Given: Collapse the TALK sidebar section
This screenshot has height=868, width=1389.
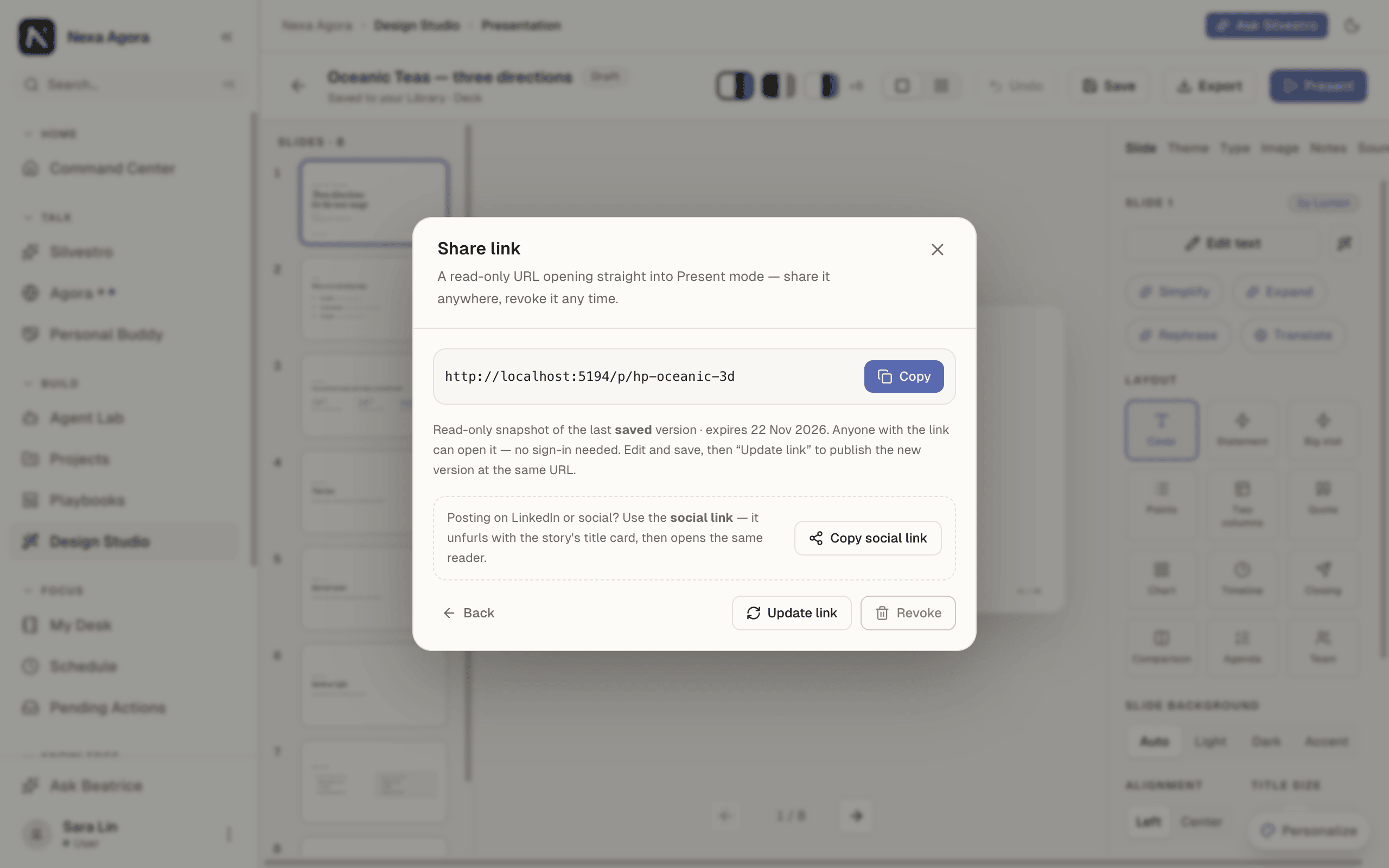Looking at the screenshot, I should click(x=48, y=218).
